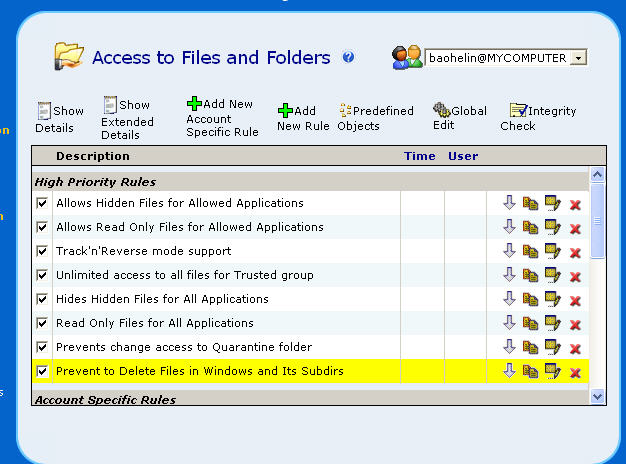Delete the highlighted 'Prevent to Delete Files' rule
This screenshot has height=464, width=626.
575,372
